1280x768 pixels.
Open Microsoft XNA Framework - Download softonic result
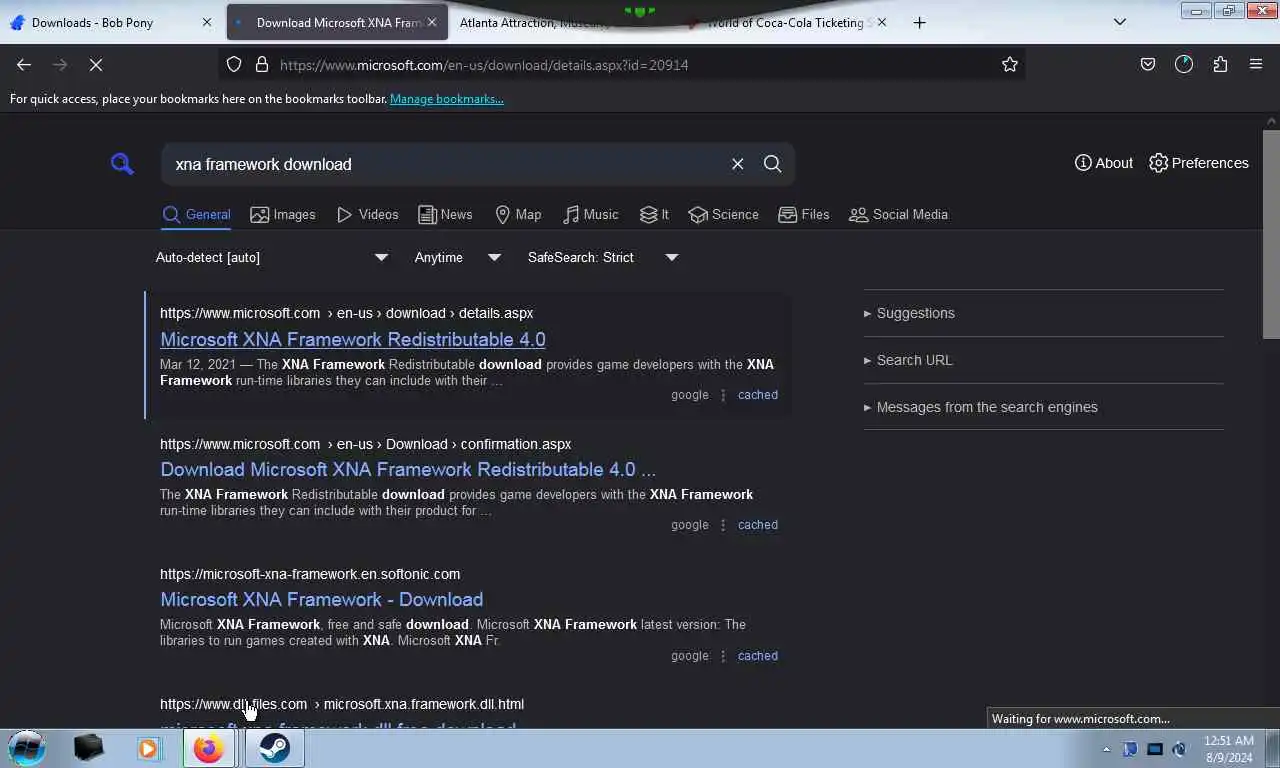click(322, 599)
